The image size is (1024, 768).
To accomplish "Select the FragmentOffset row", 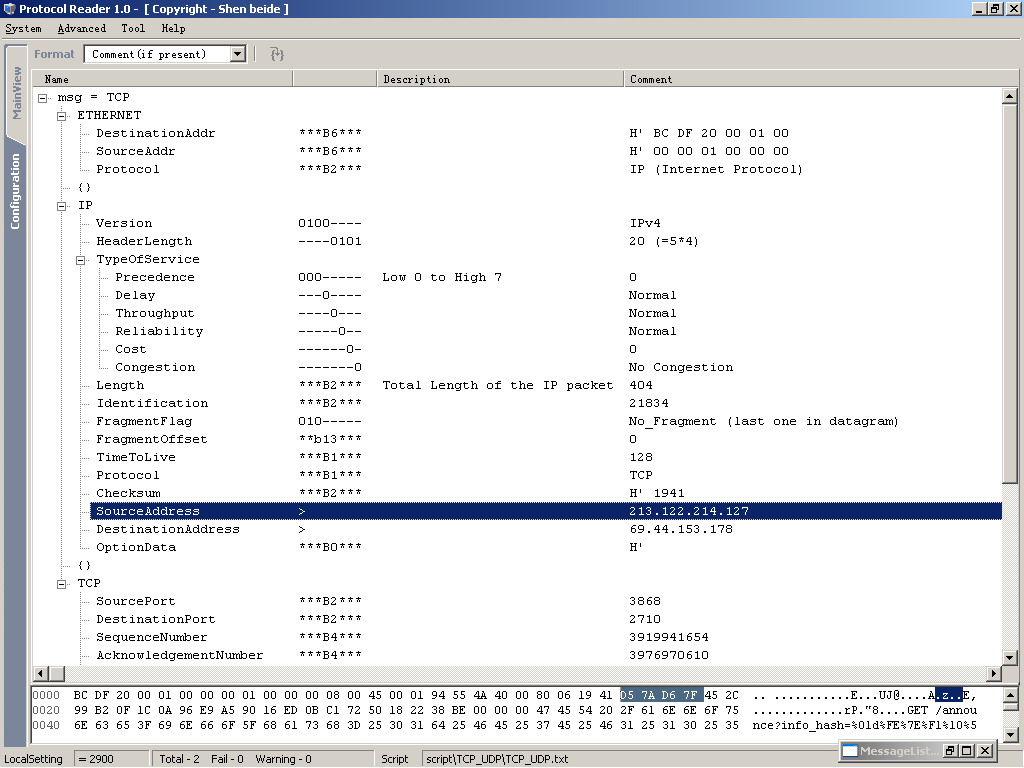I will 546,440.
